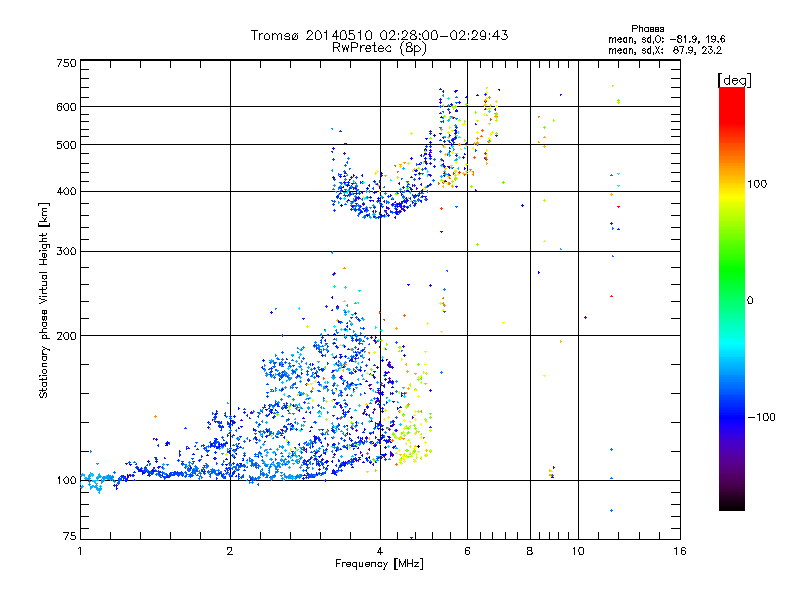The image size is (800, 600).
Task: Click the y-axis tick label '500'
Action: (67, 145)
